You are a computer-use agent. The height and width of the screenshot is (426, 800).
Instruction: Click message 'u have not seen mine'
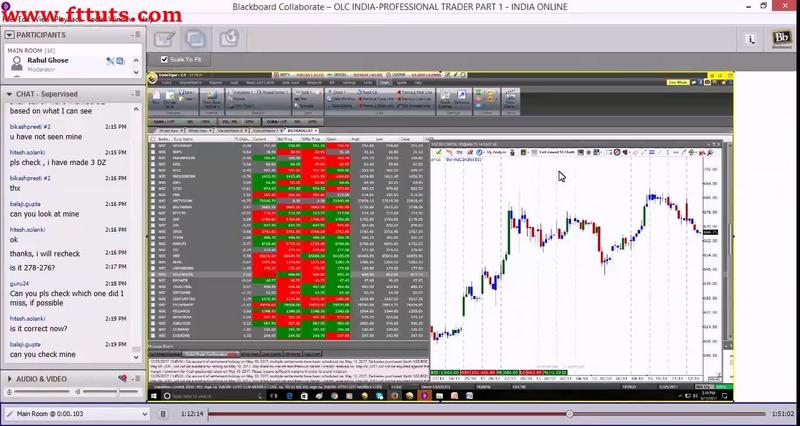46,137
